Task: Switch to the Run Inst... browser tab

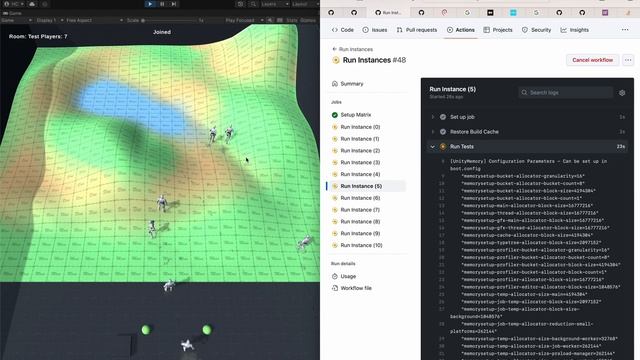Action: (x=388, y=13)
